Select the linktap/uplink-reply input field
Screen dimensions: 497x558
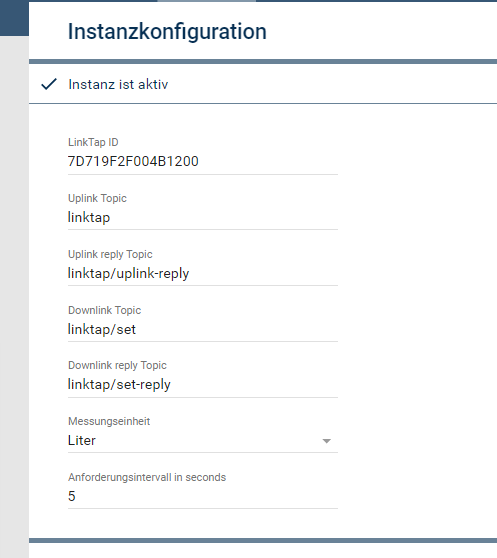tap(202, 273)
